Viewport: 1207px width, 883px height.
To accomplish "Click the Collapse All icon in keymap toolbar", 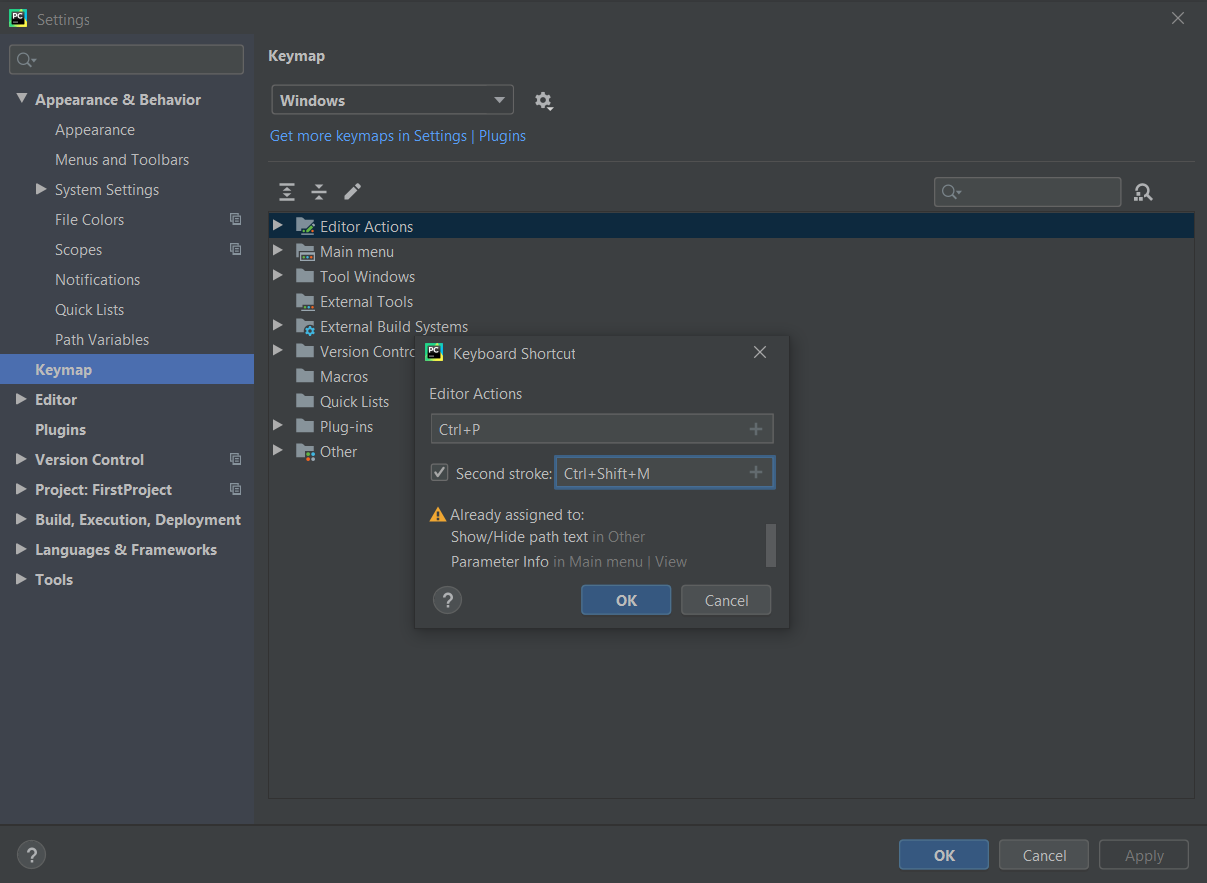I will pos(319,191).
